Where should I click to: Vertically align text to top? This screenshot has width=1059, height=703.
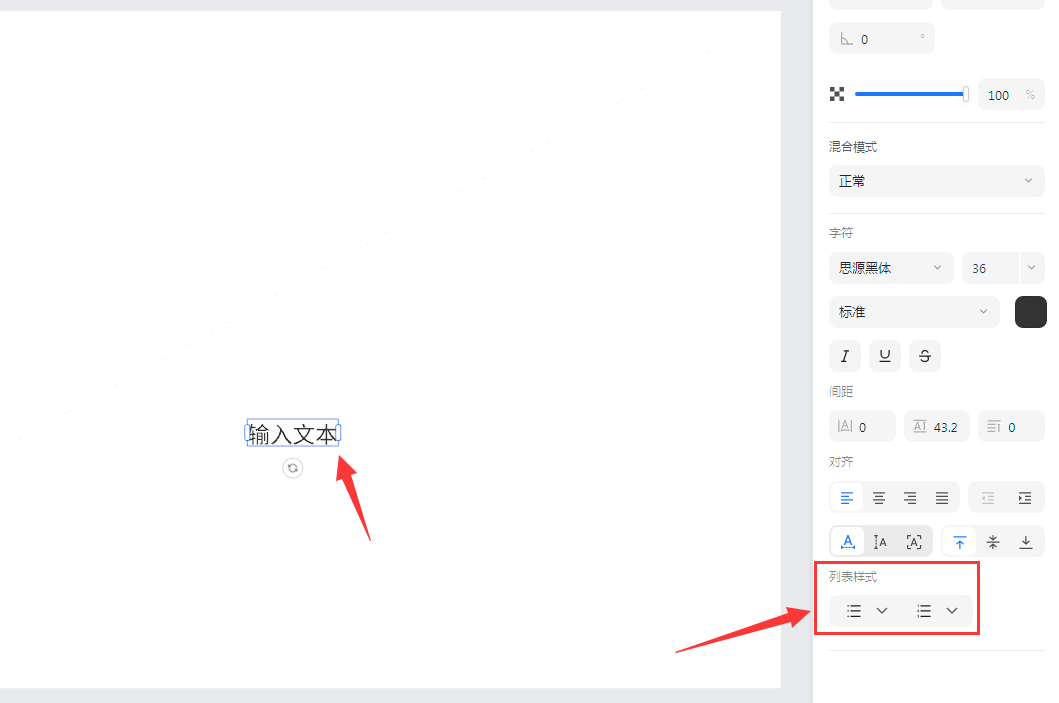click(960, 542)
